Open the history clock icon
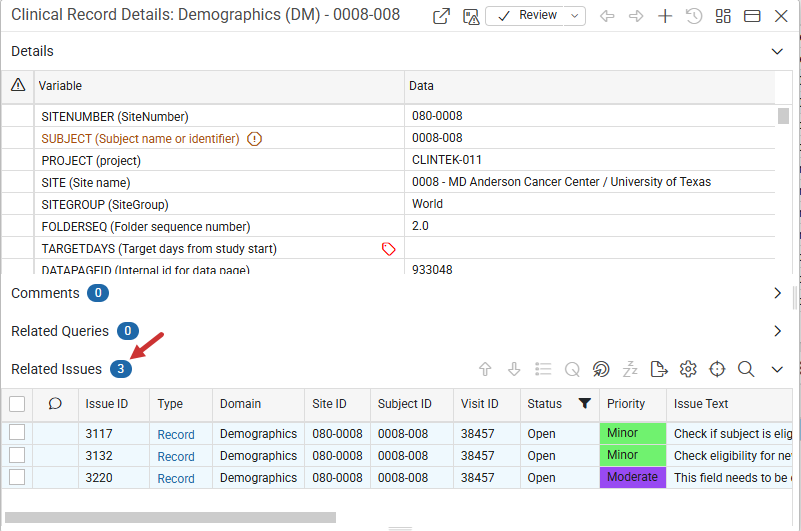 click(694, 16)
